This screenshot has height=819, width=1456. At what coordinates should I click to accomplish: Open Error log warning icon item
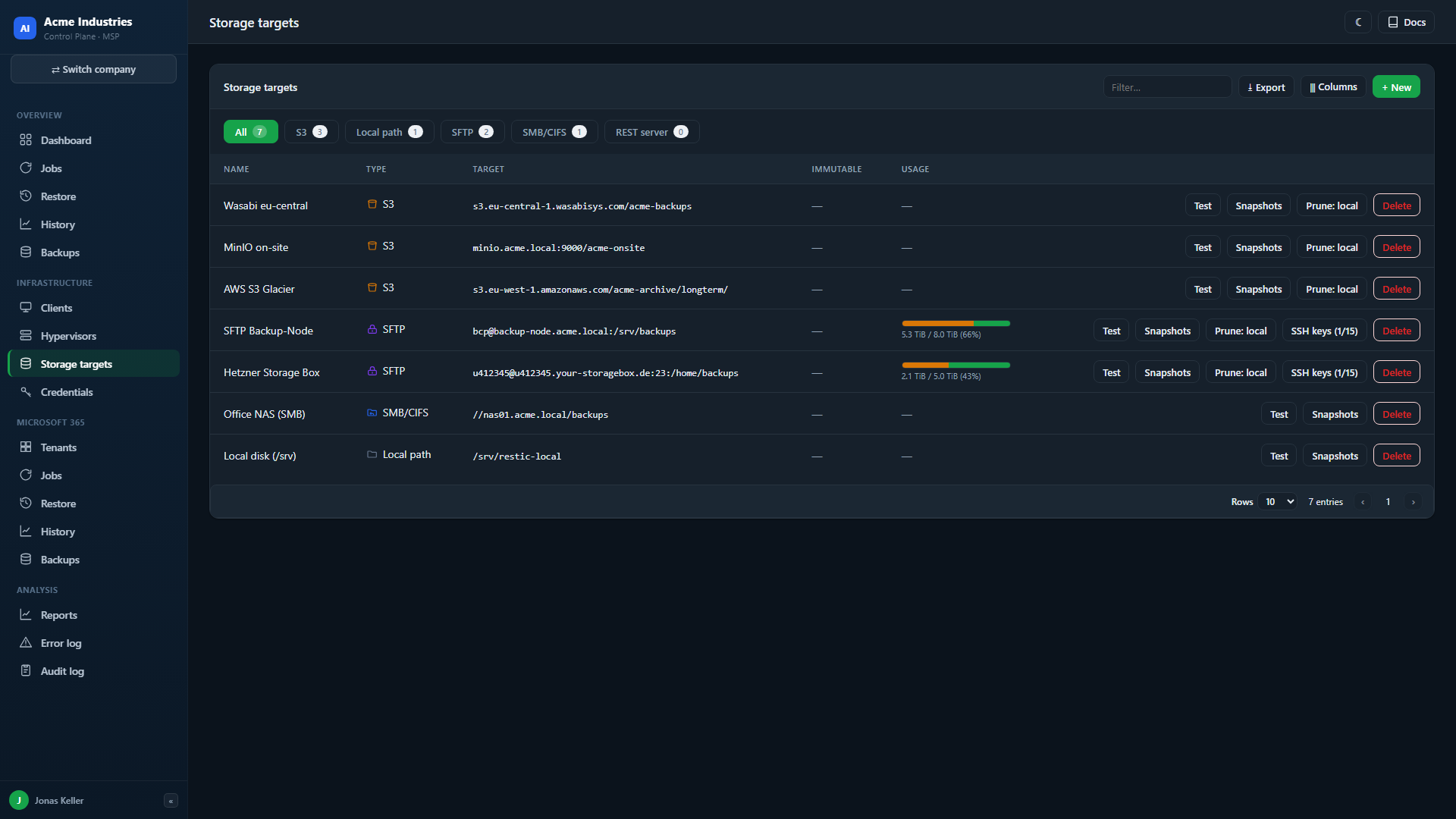point(26,643)
